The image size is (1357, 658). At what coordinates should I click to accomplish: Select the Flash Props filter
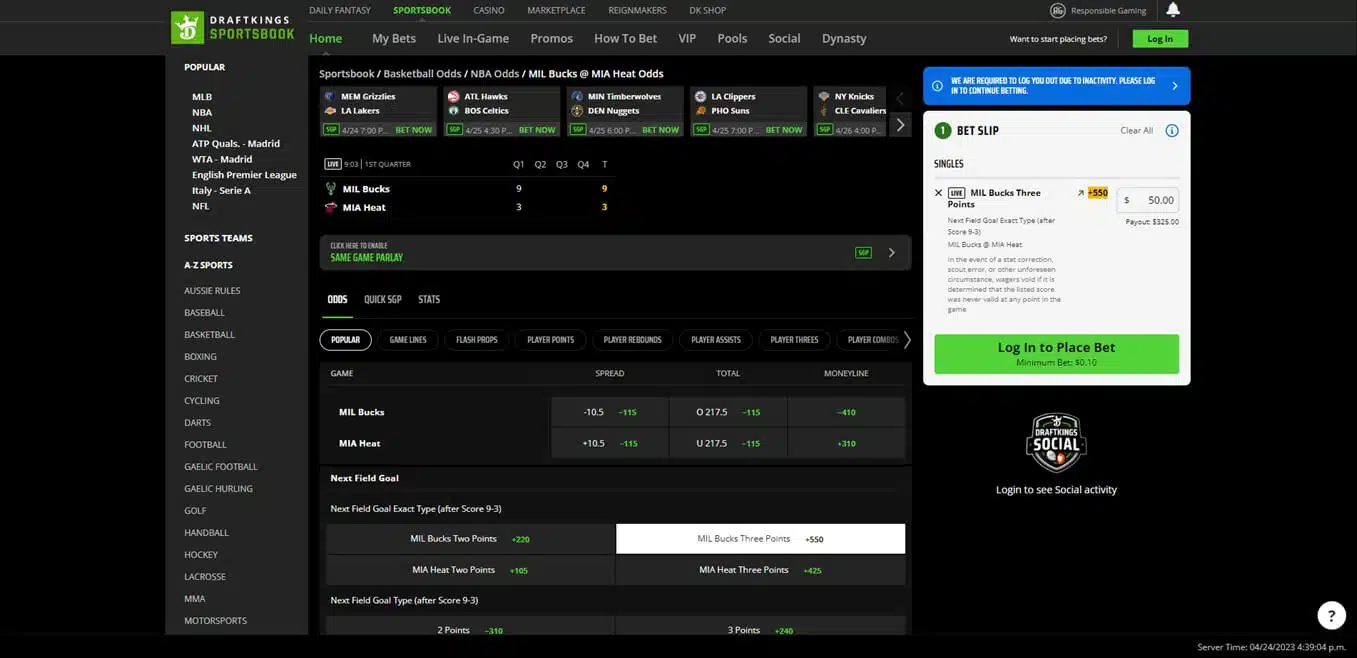tap(477, 340)
